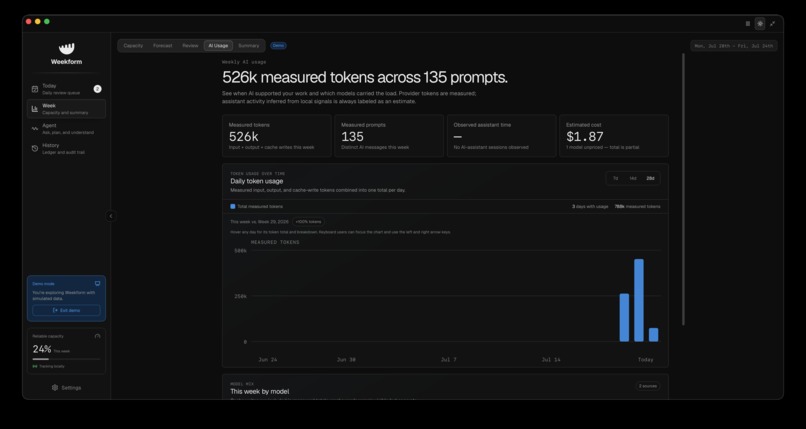Click the 2 sources badge
The image size is (806, 429).
pos(648,386)
